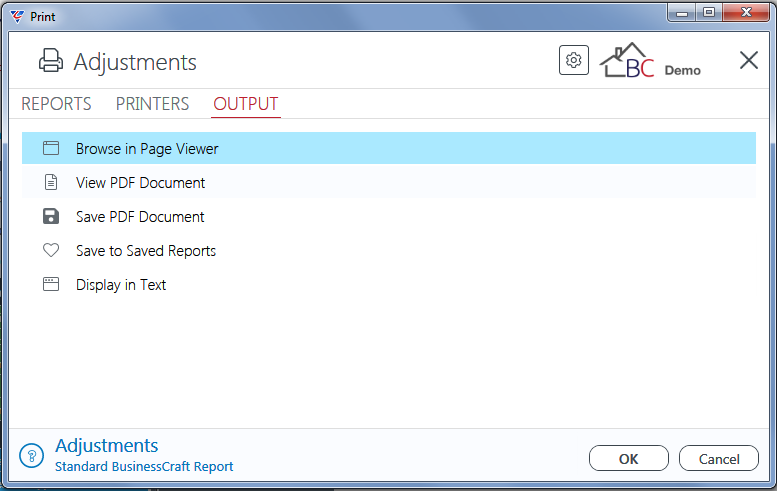The height and width of the screenshot is (491, 777).
Task: Click the Display in Text window icon
Action: point(51,284)
